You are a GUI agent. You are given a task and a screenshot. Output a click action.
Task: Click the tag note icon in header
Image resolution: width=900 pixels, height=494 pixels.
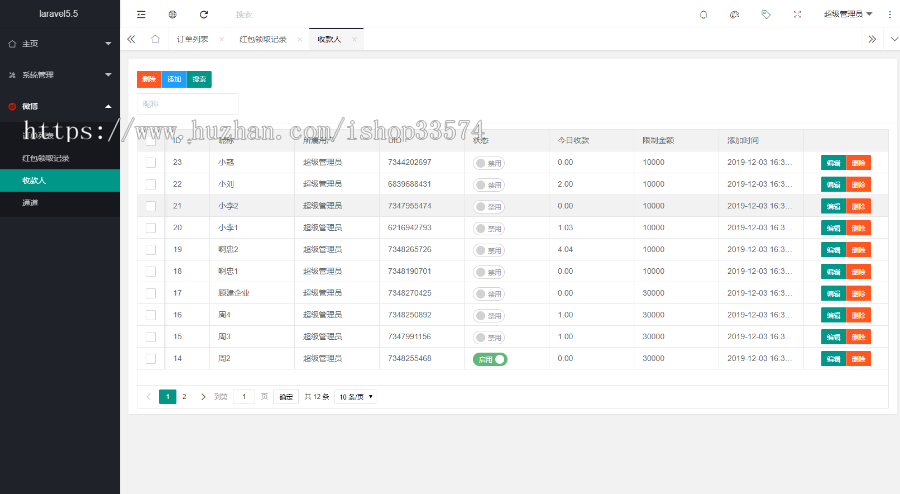pos(766,14)
